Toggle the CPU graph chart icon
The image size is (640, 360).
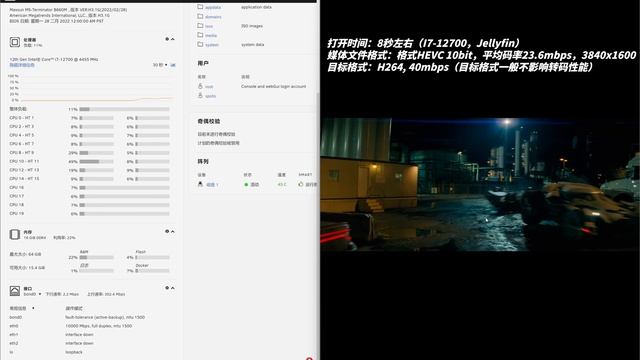(173, 65)
